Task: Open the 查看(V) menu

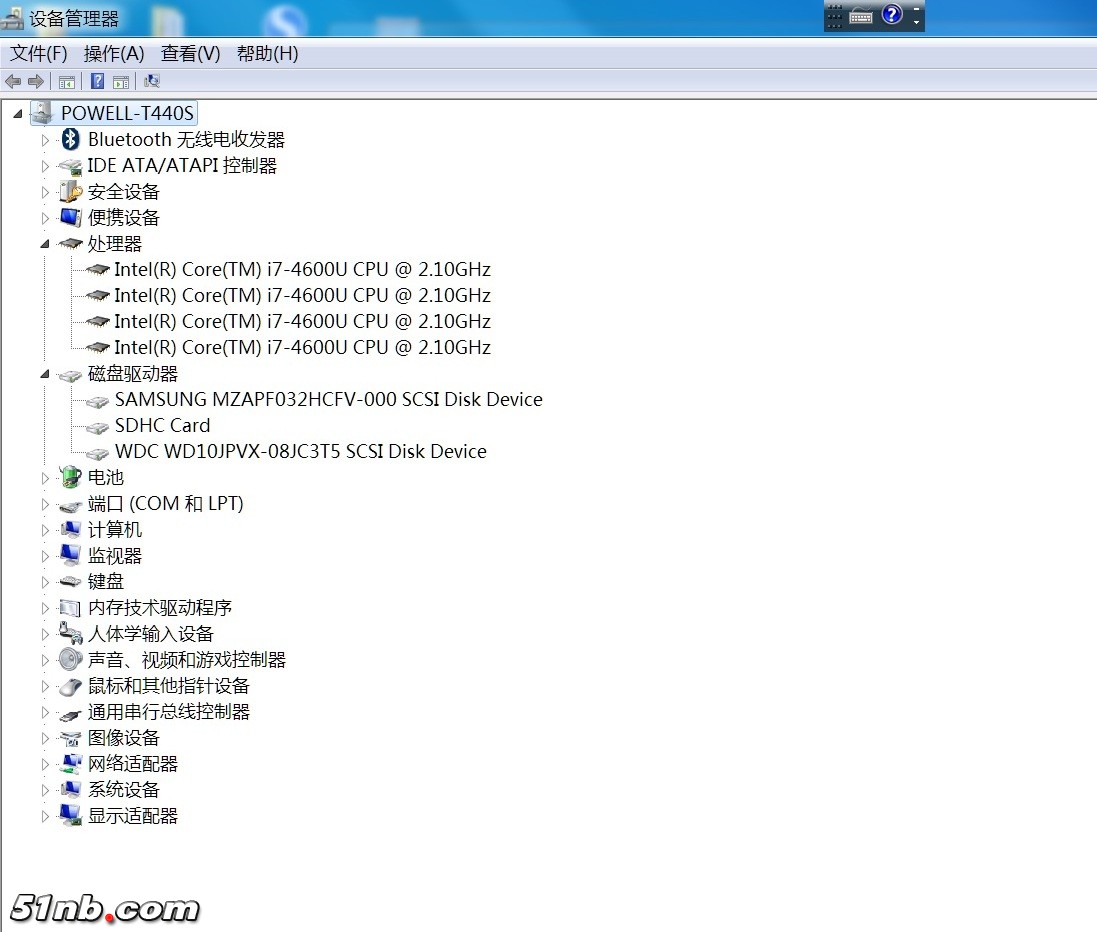Action: [x=190, y=54]
